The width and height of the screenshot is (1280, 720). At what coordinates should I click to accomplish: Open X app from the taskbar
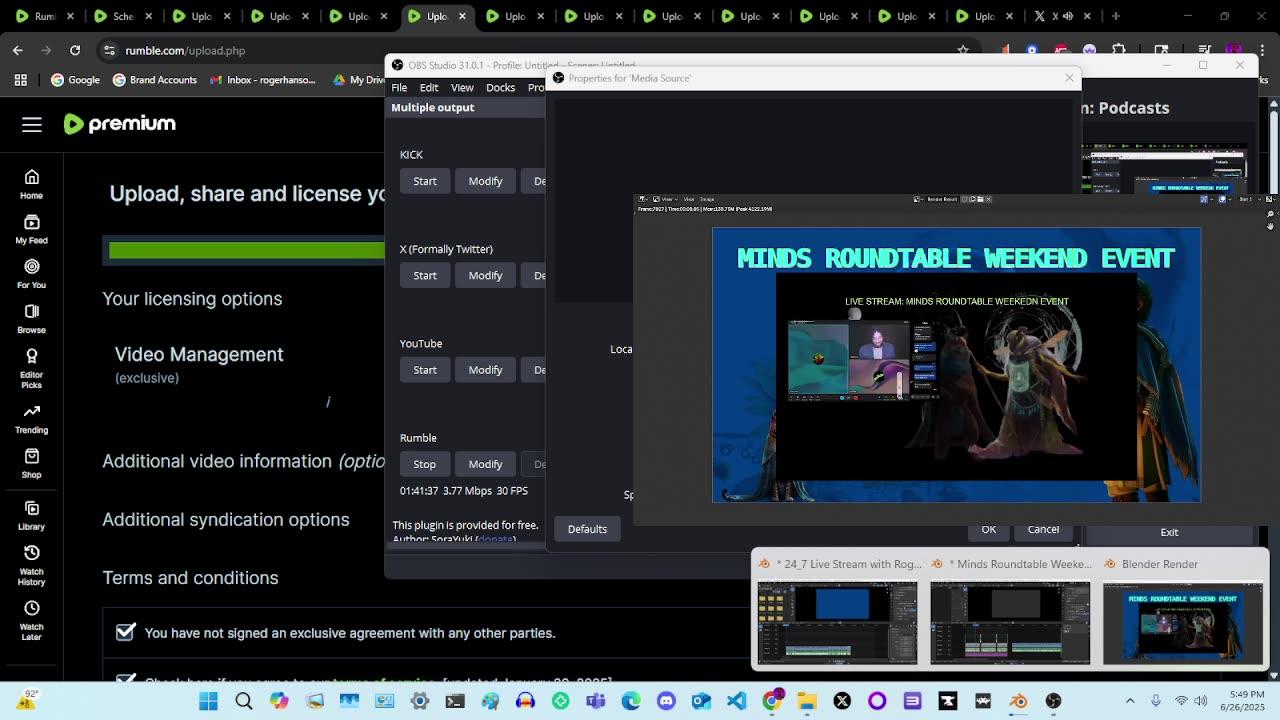842,701
